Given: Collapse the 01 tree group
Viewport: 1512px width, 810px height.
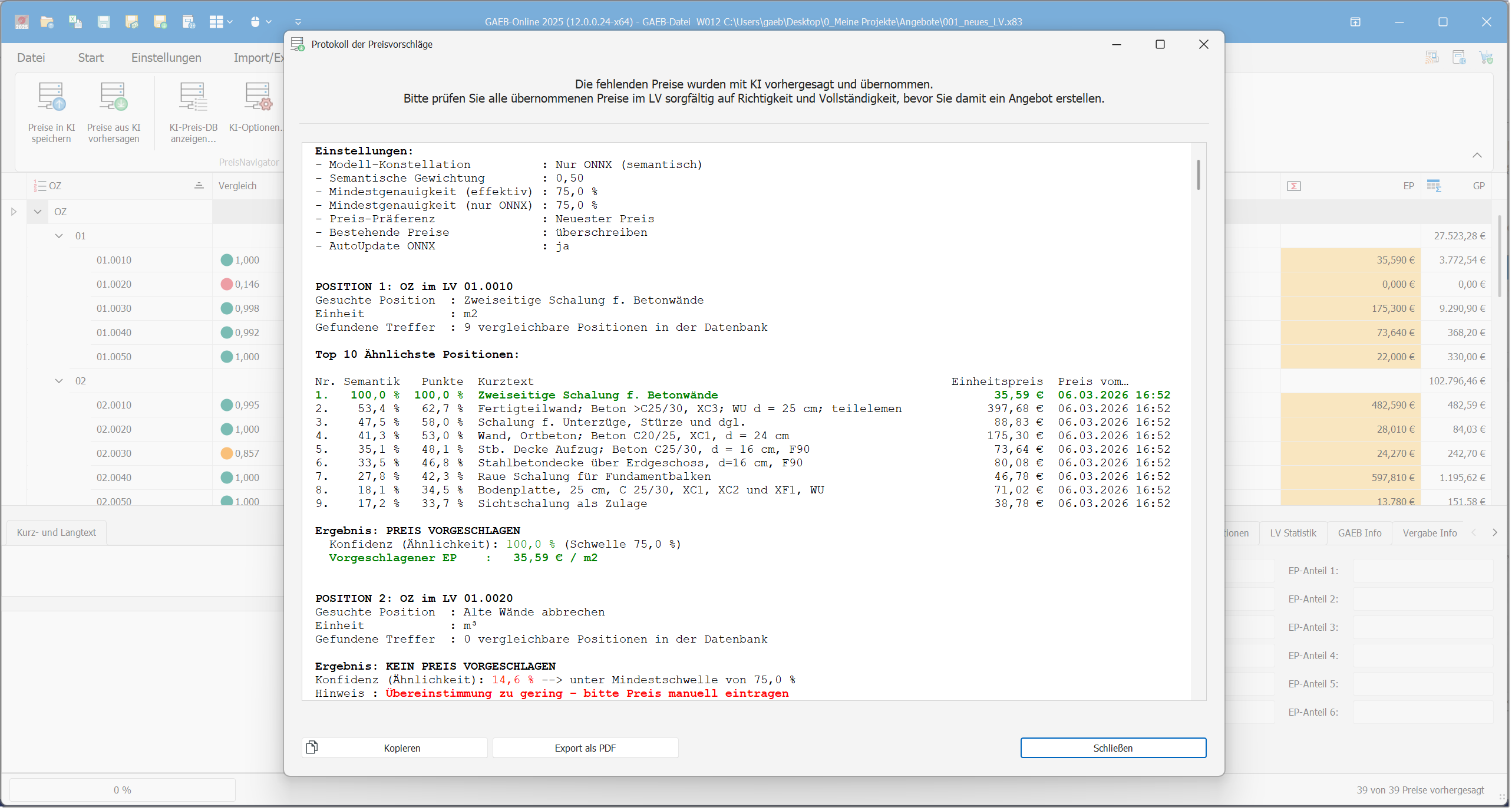Looking at the screenshot, I should (59, 236).
